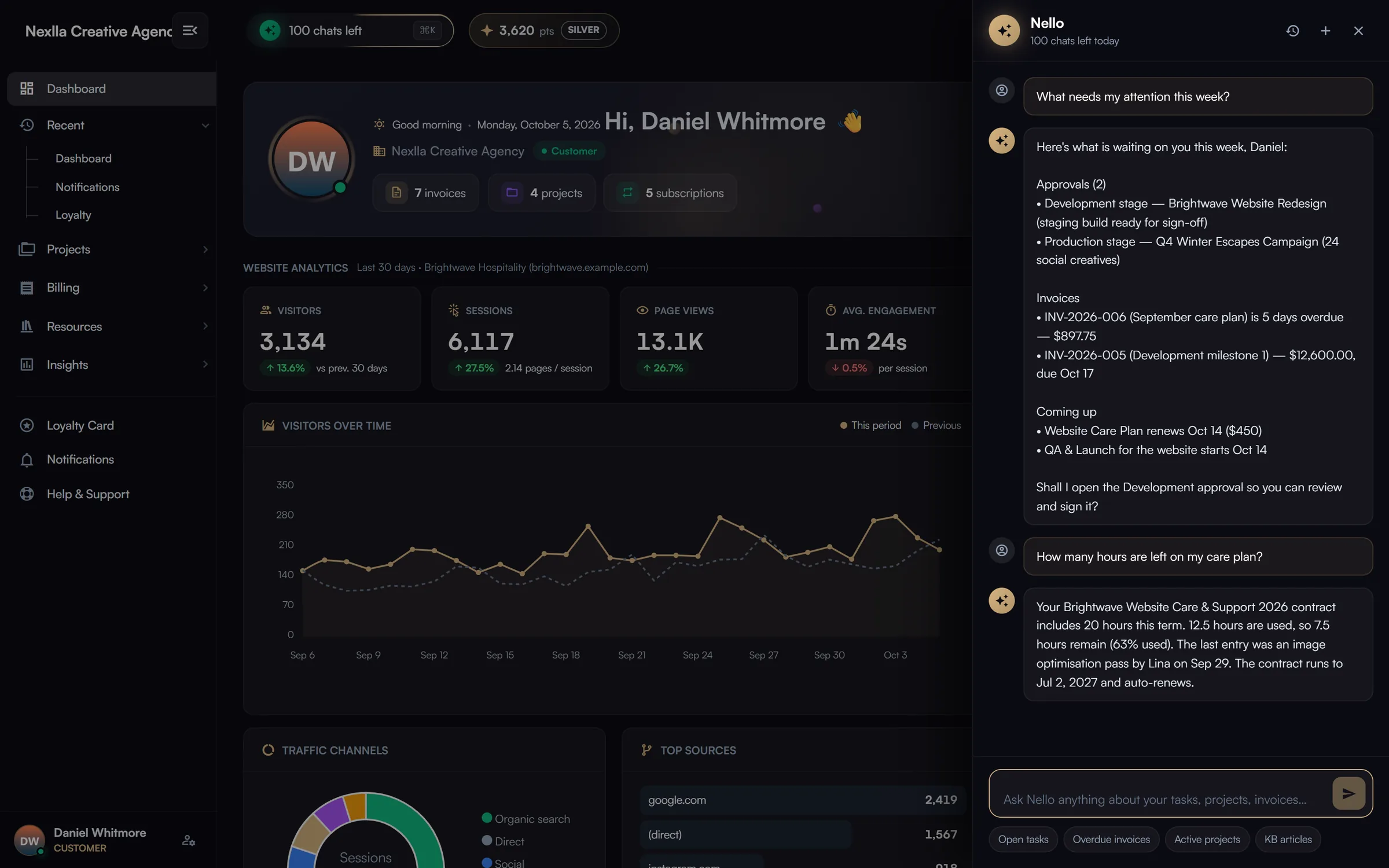Viewport: 1389px width, 868px height.
Task: Start a new Nello chat
Action: coord(1325,31)
